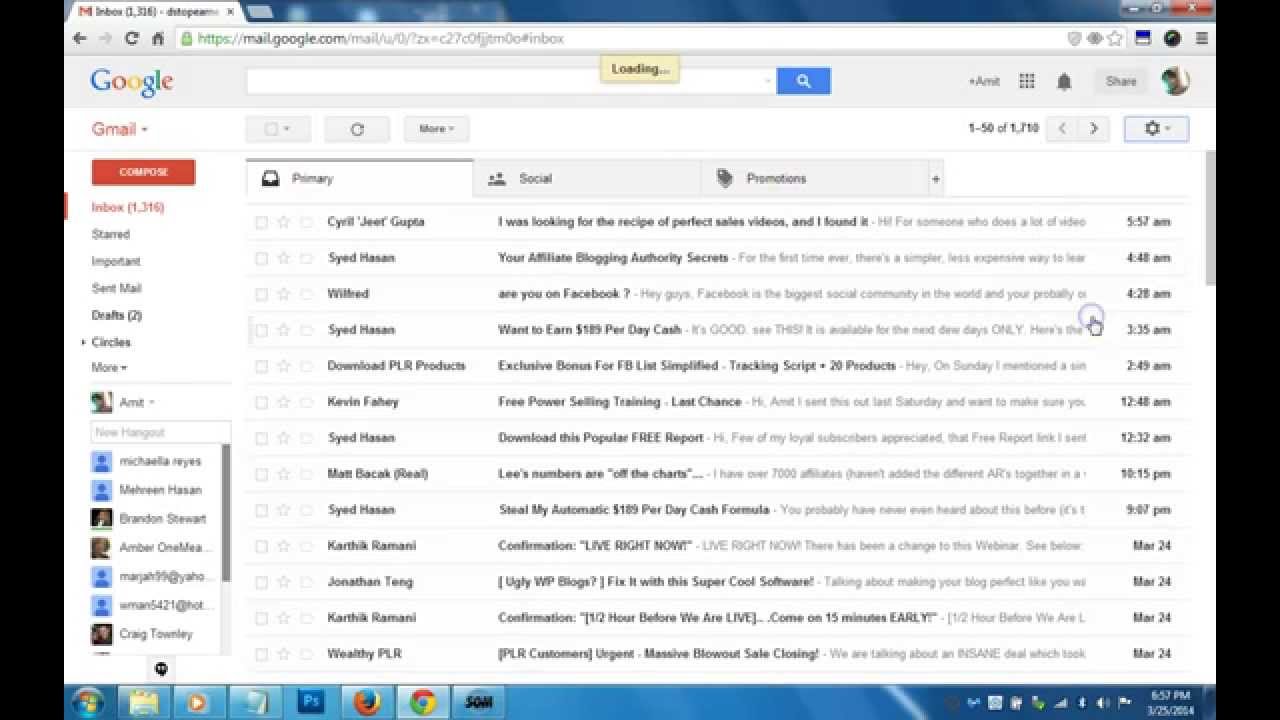1280x720 pixels.
Task: Open the More actions dropdown
Action: point(436,129)
